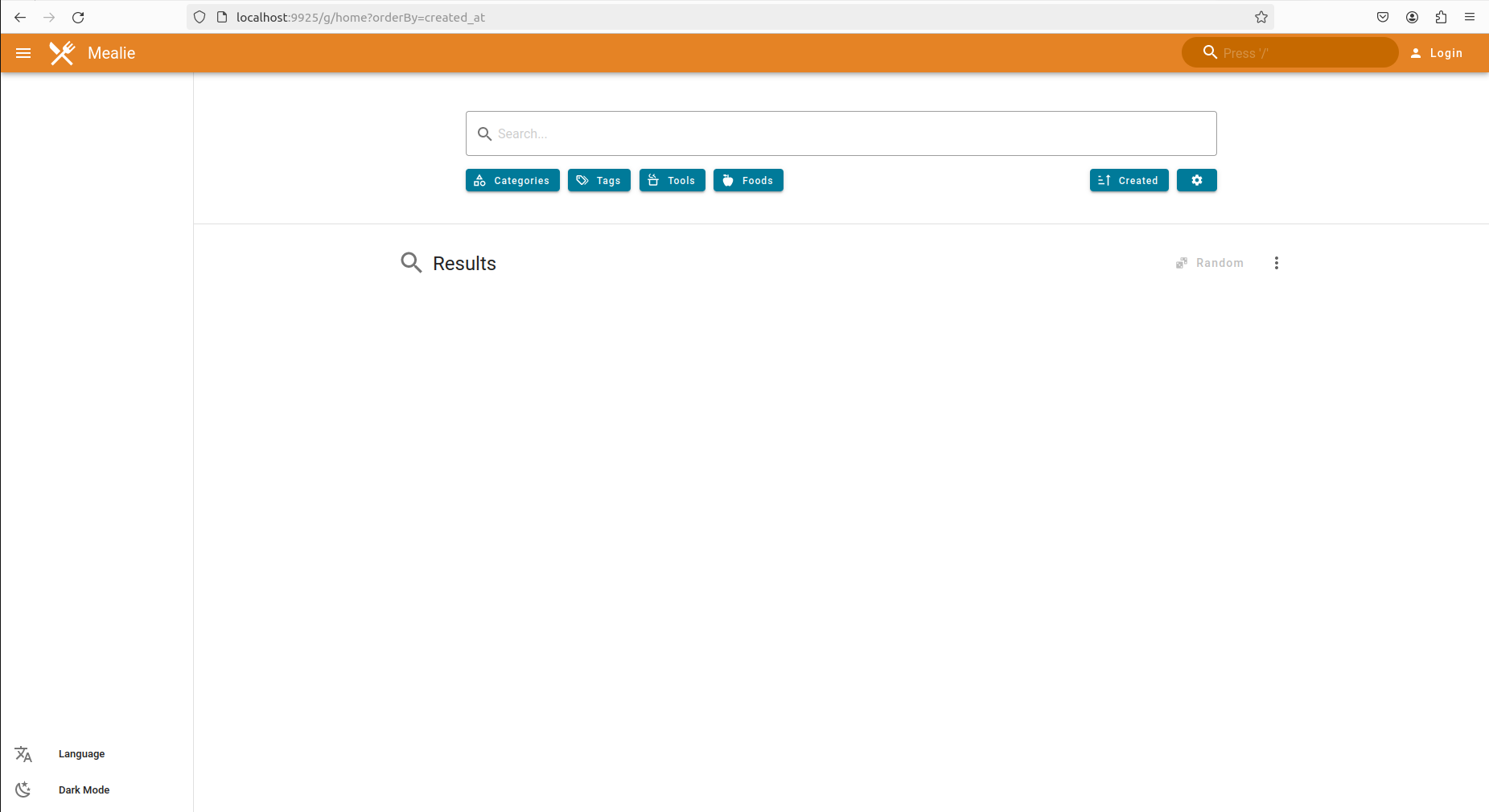This screenshot has height=812, width=1489.
Task: Focus the main recipe Search field
Action: tap(841, 133)
